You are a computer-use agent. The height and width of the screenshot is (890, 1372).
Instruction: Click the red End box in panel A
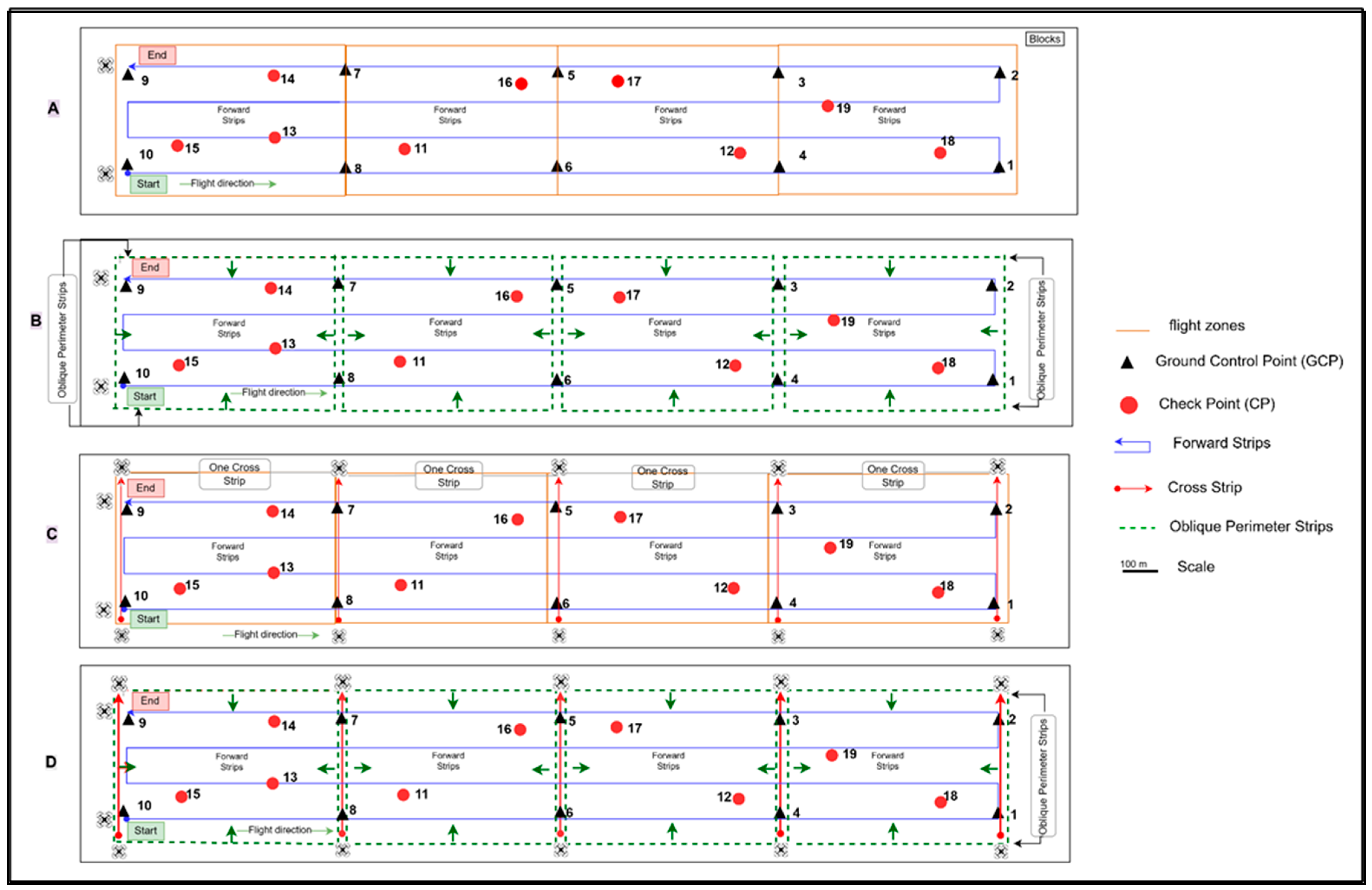pyautogui.click(x=157, y=55)
